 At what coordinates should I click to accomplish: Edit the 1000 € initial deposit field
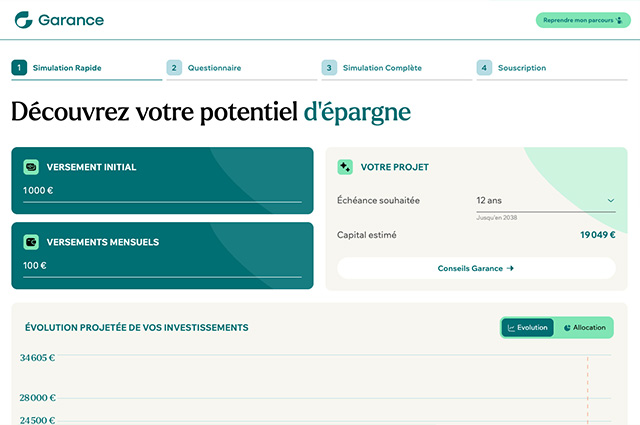coord(162,191)
